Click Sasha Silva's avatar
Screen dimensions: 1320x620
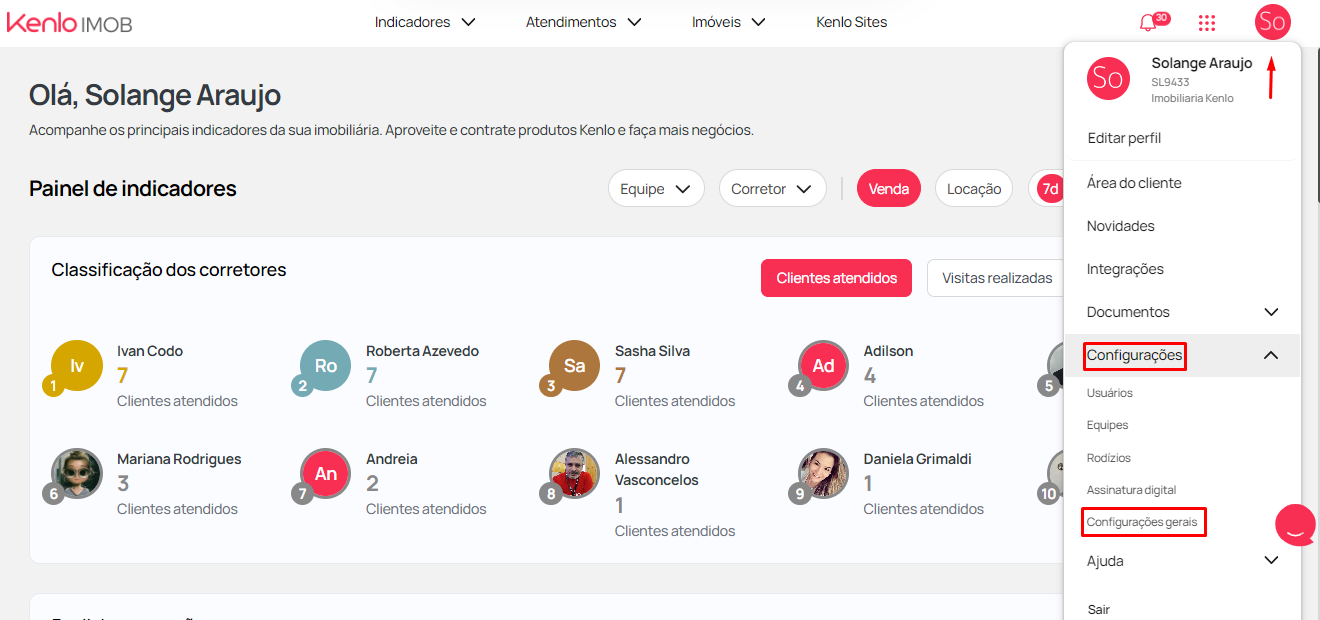[575, 366]
